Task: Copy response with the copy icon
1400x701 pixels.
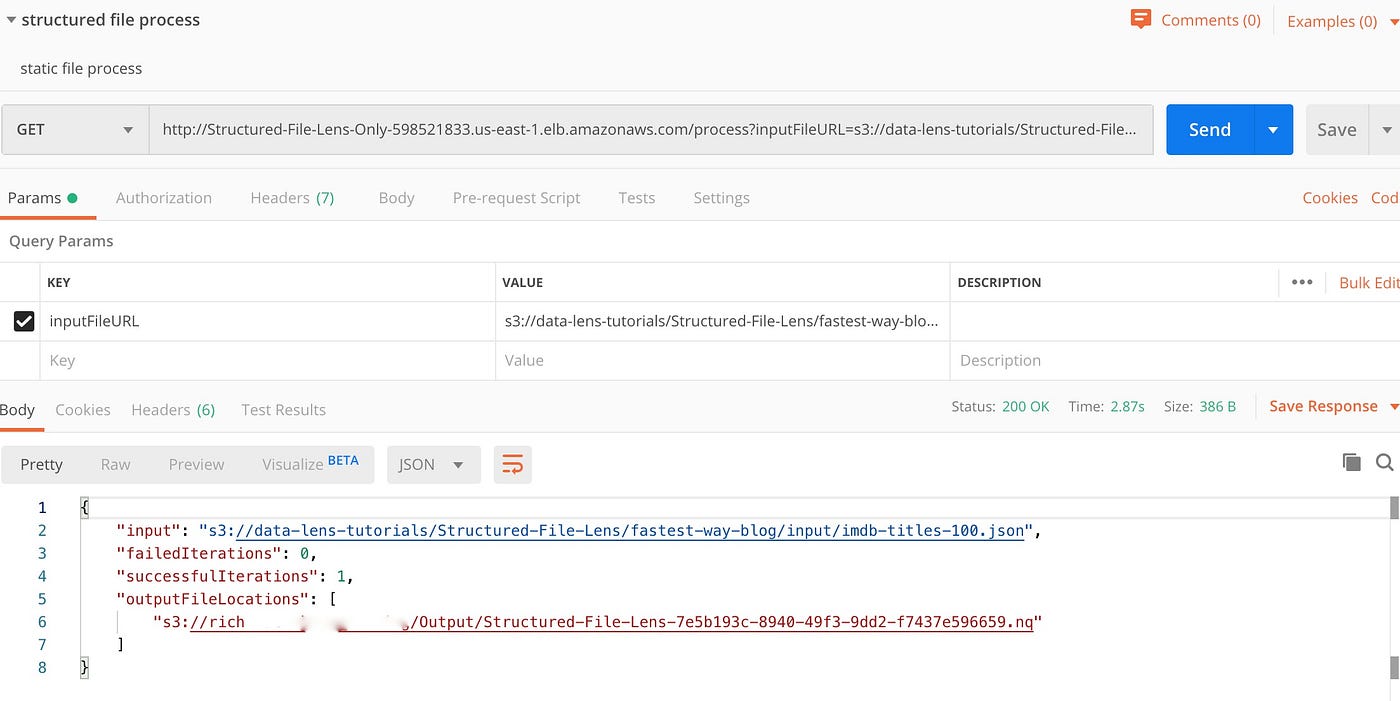Action: coord(1351,462)
